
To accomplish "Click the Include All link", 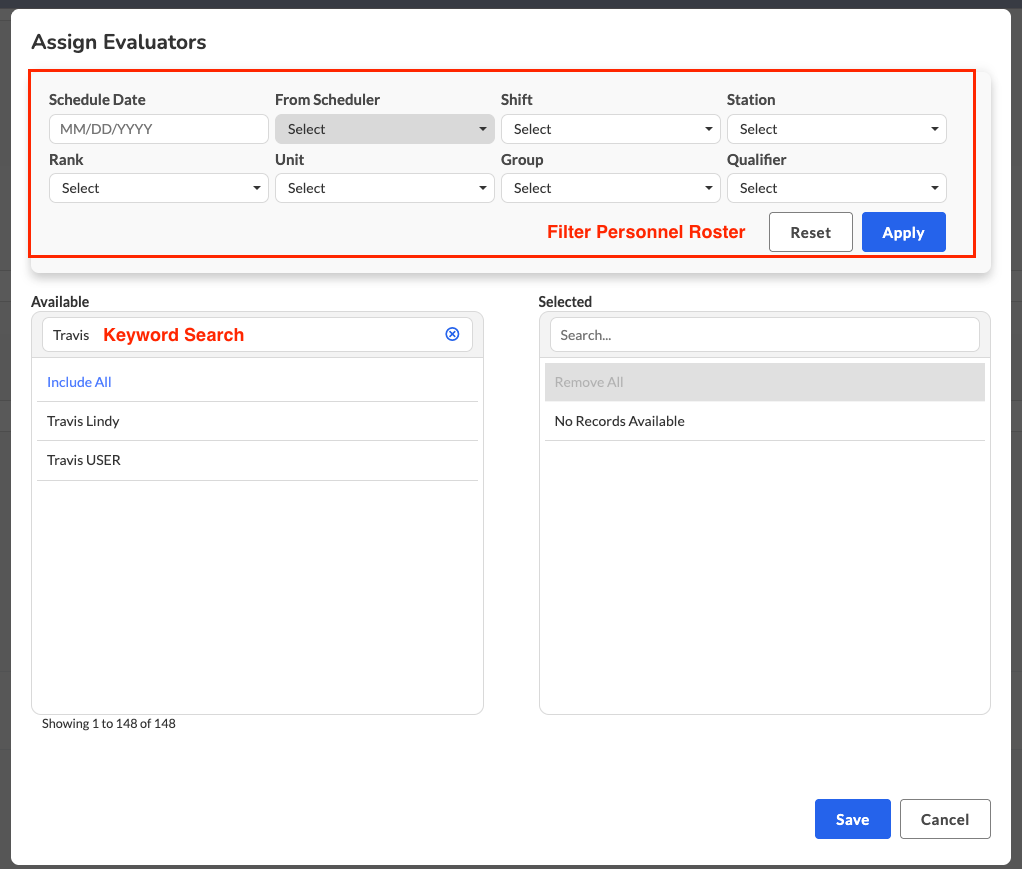I will pos(80,382).
